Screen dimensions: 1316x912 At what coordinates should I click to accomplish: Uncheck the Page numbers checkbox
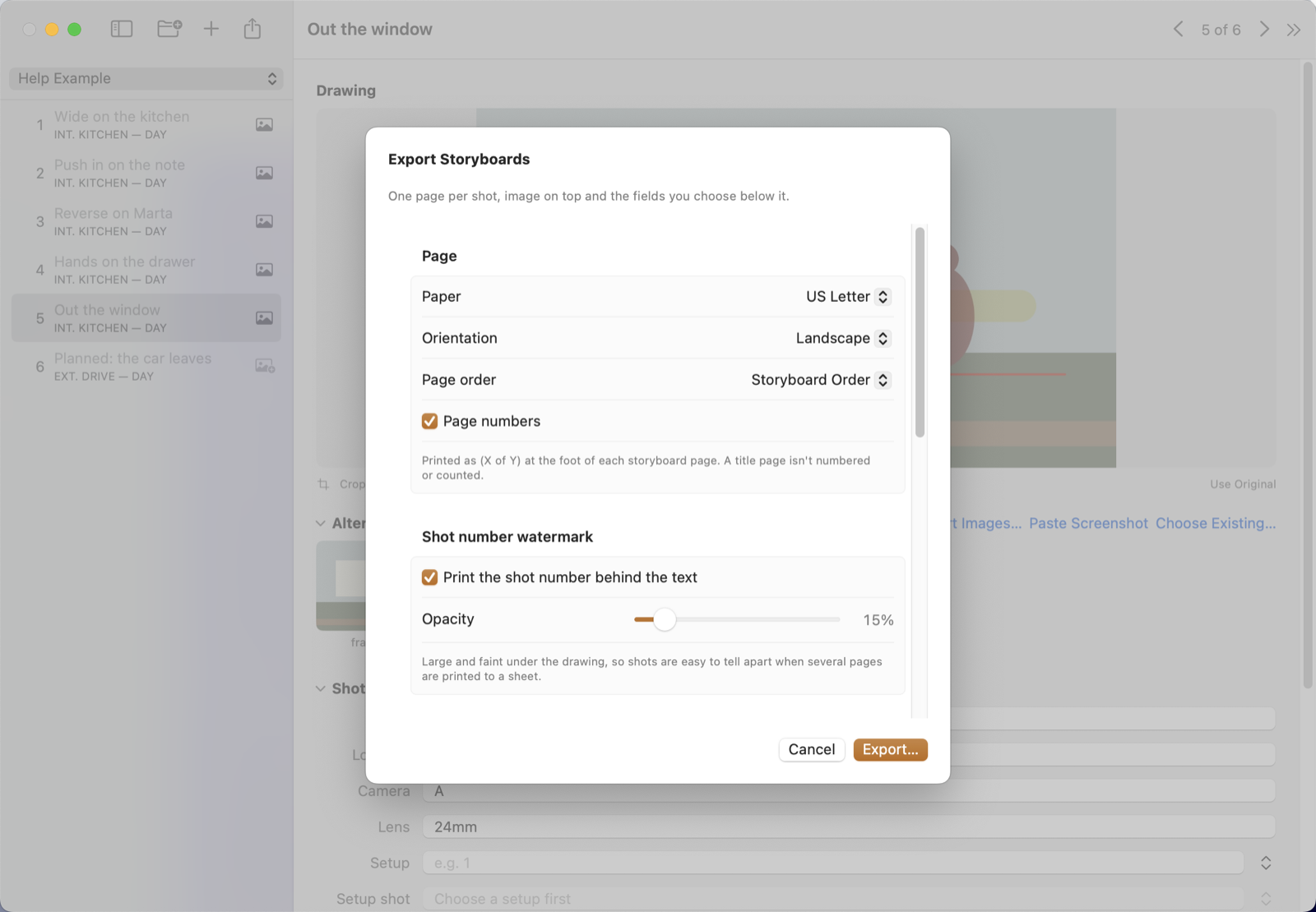[x=429, y=421]
